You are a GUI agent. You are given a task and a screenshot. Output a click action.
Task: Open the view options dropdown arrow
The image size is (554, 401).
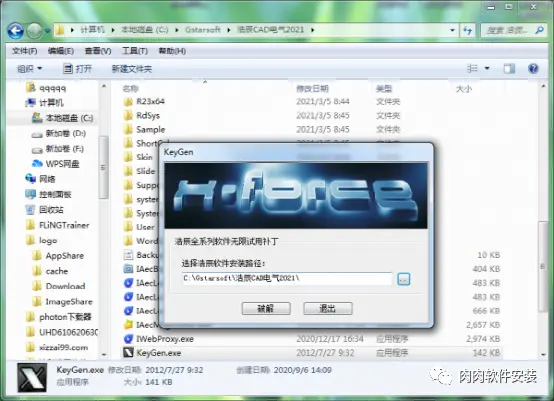(x=487, y=68)
